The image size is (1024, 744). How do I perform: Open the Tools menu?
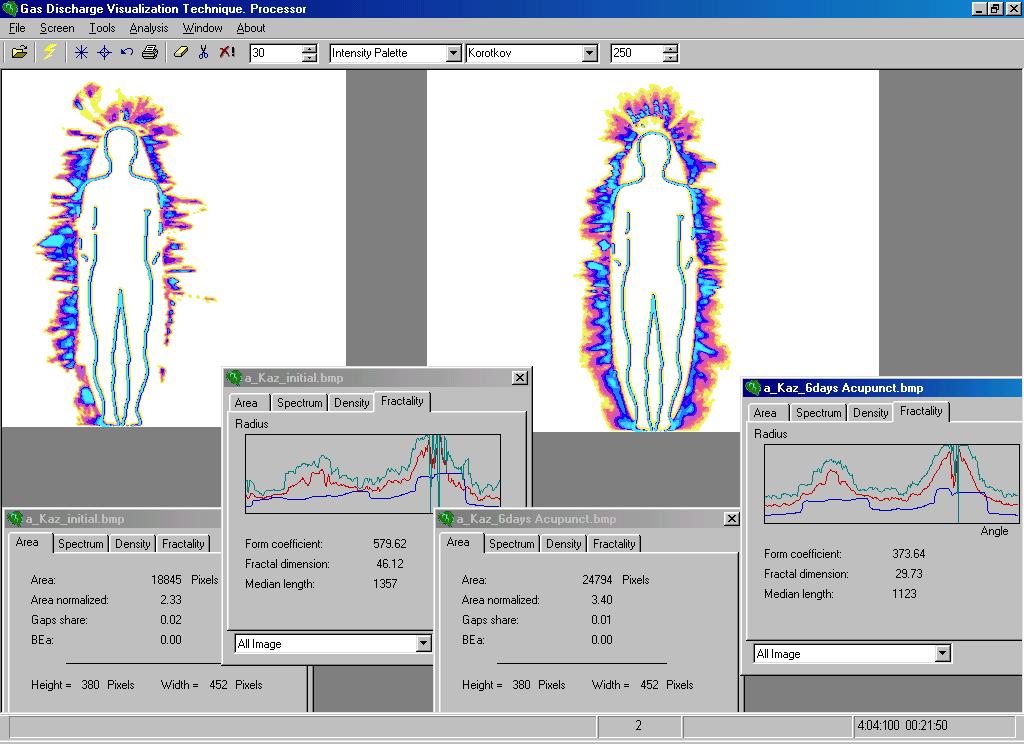coord(103,28)
